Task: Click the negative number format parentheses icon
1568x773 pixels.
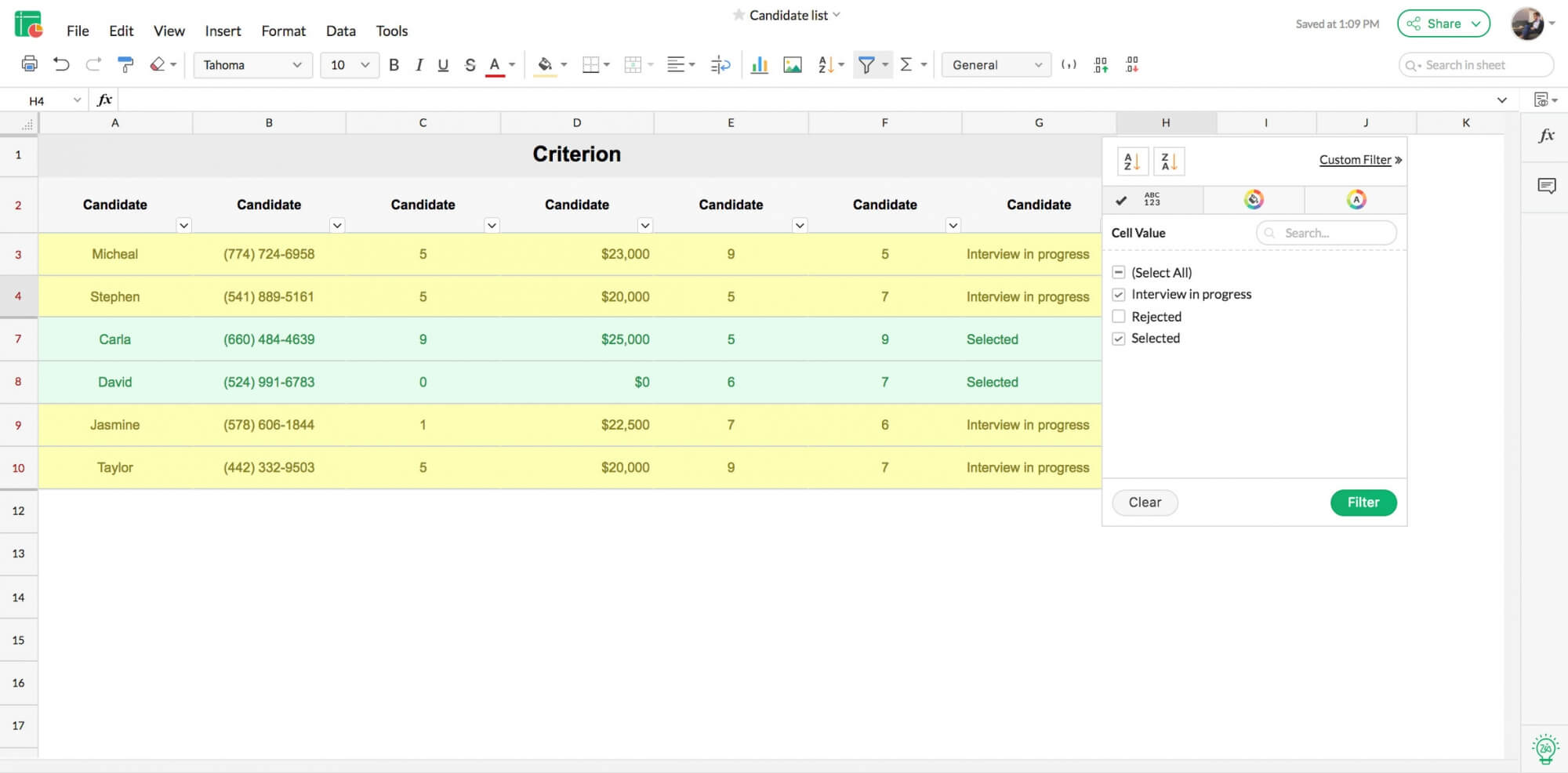Action: (x=1069, y=65)
